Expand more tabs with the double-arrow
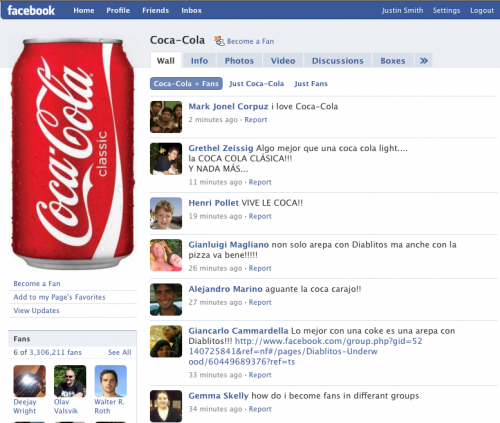Viewport: 500px width, 423px height. [424, 61]
